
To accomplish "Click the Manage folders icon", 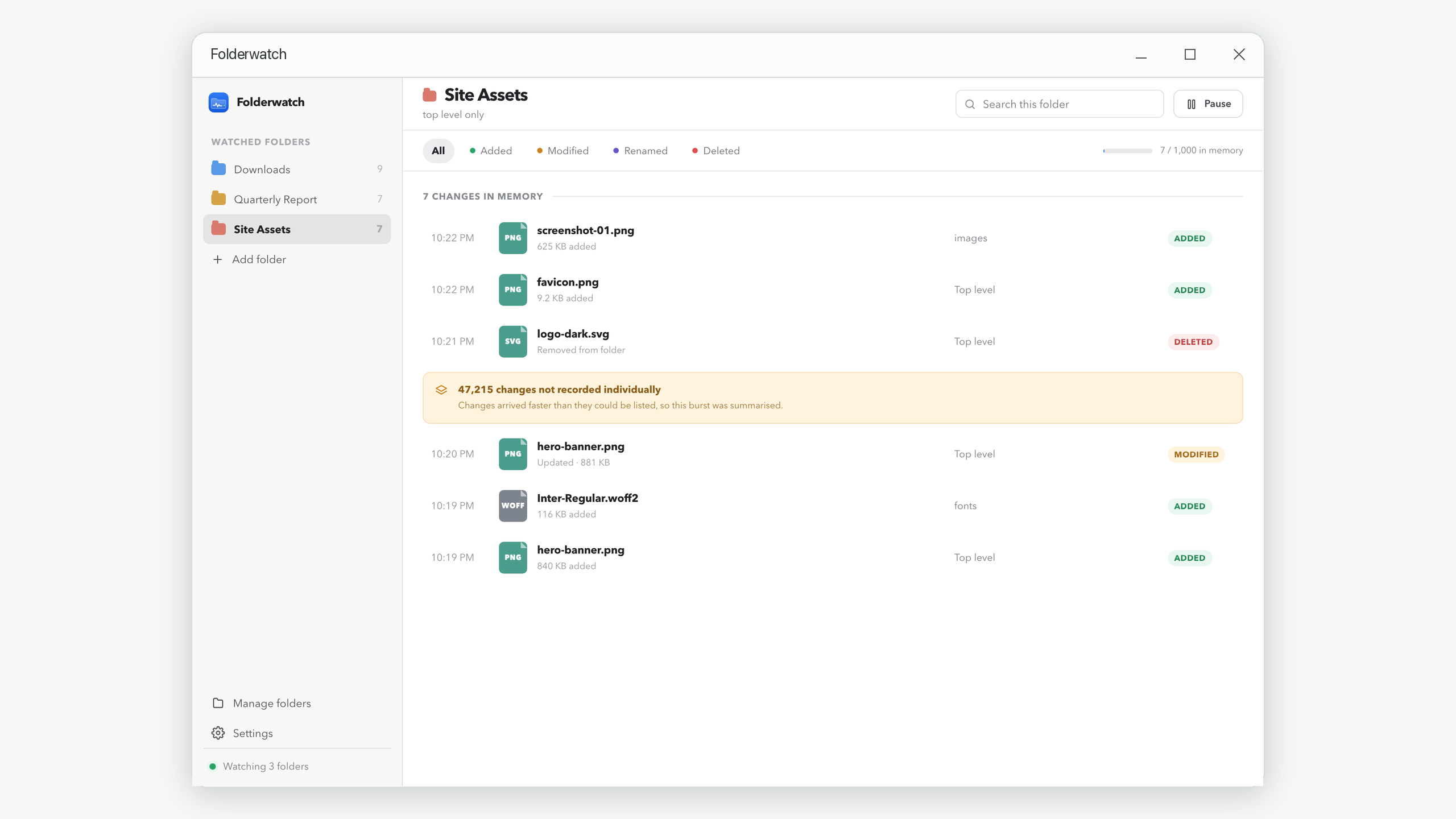I will click(218, 703).
